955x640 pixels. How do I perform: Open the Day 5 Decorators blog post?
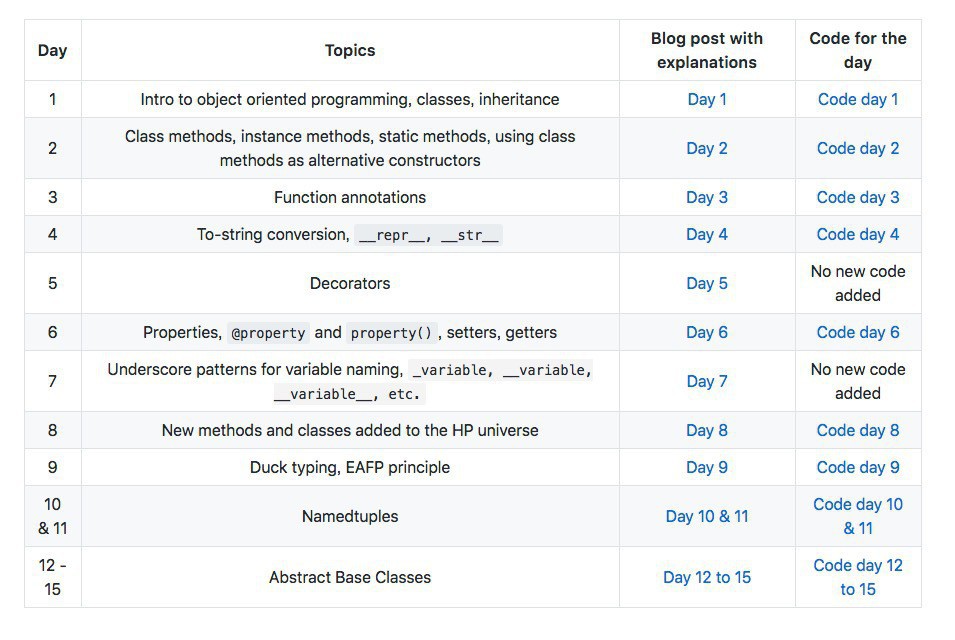click(x=706, y=283)
